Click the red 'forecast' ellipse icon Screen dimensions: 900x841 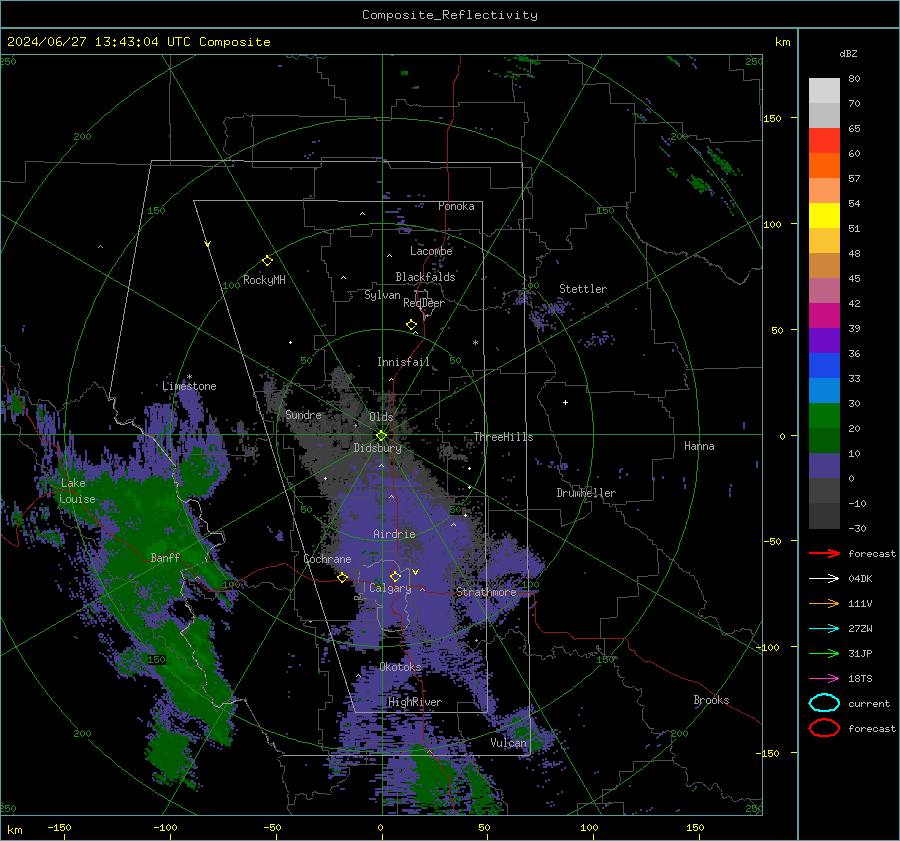click(824, 728)
